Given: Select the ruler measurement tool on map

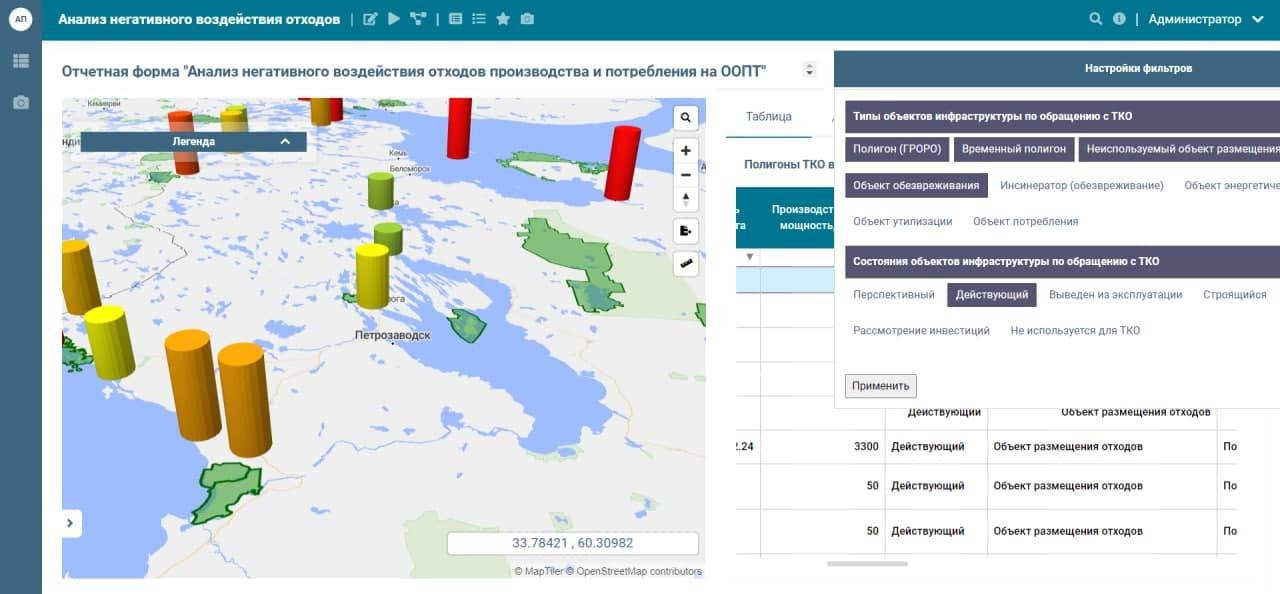Looking at the screenshot, I should pos(686,264).
